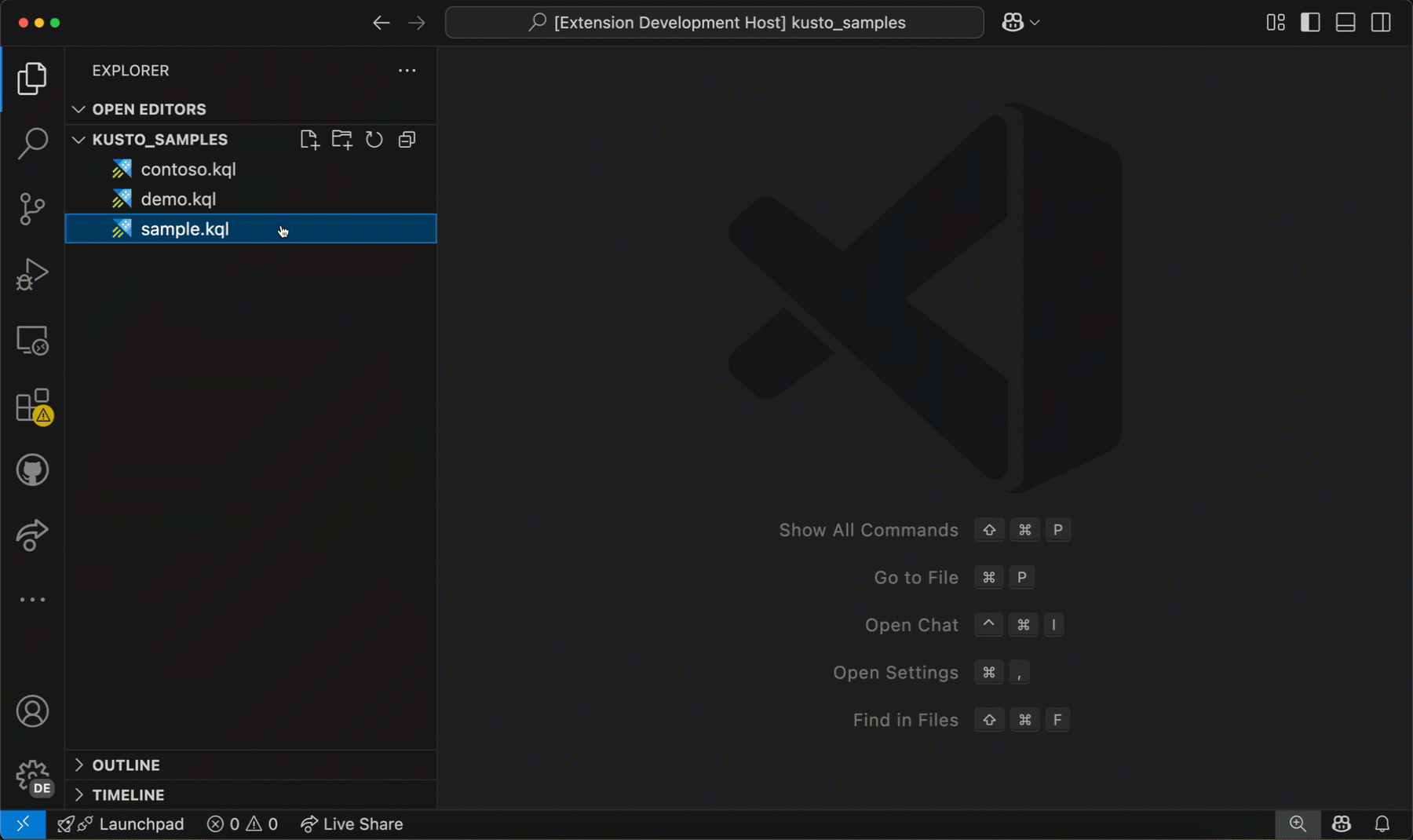
Task: Open Launchpad in status bar
Action: (120, 824)
